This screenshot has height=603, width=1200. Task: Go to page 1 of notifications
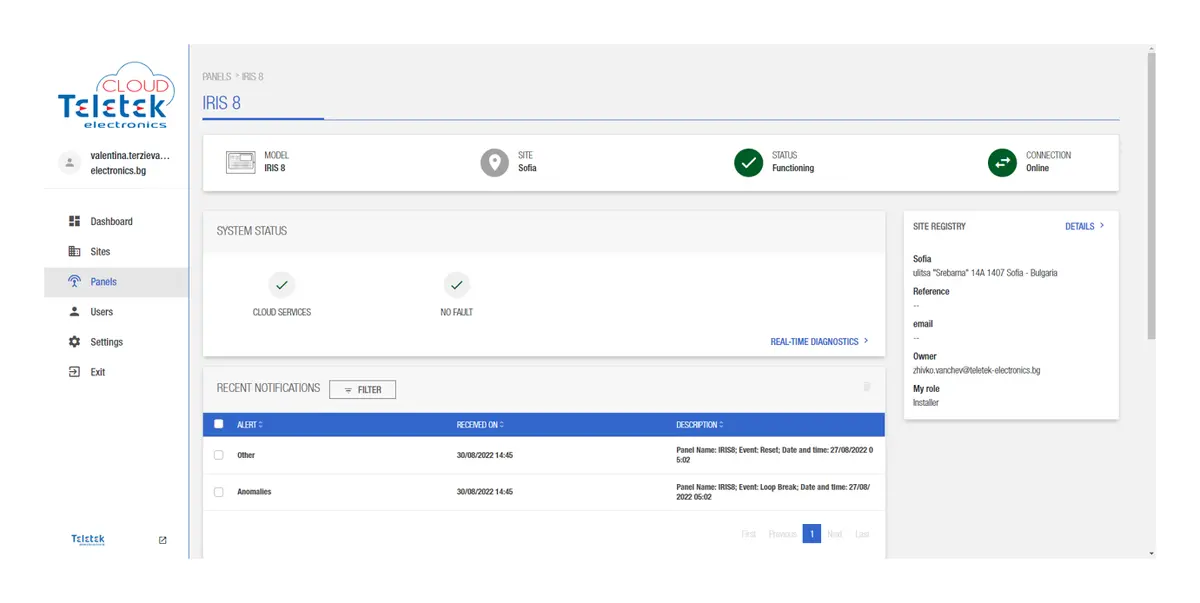[x=812, y=534]
